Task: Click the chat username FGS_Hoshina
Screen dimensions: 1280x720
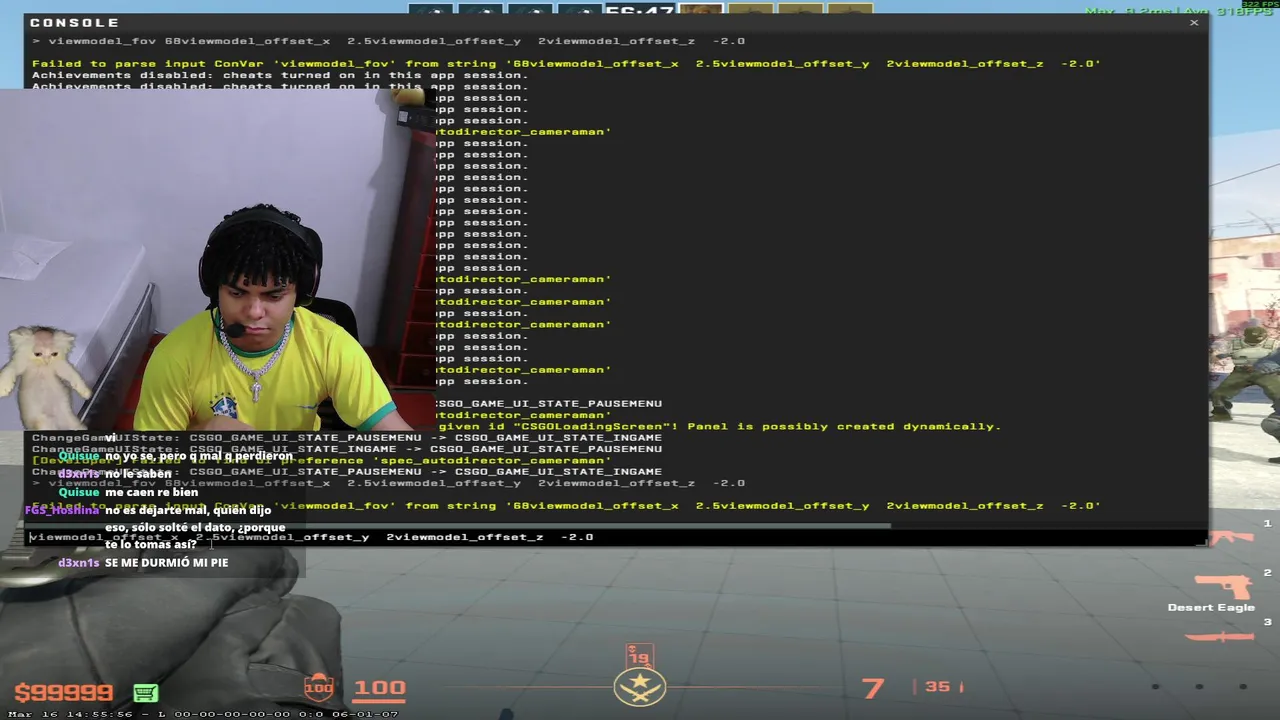Action: pos(62,510)
